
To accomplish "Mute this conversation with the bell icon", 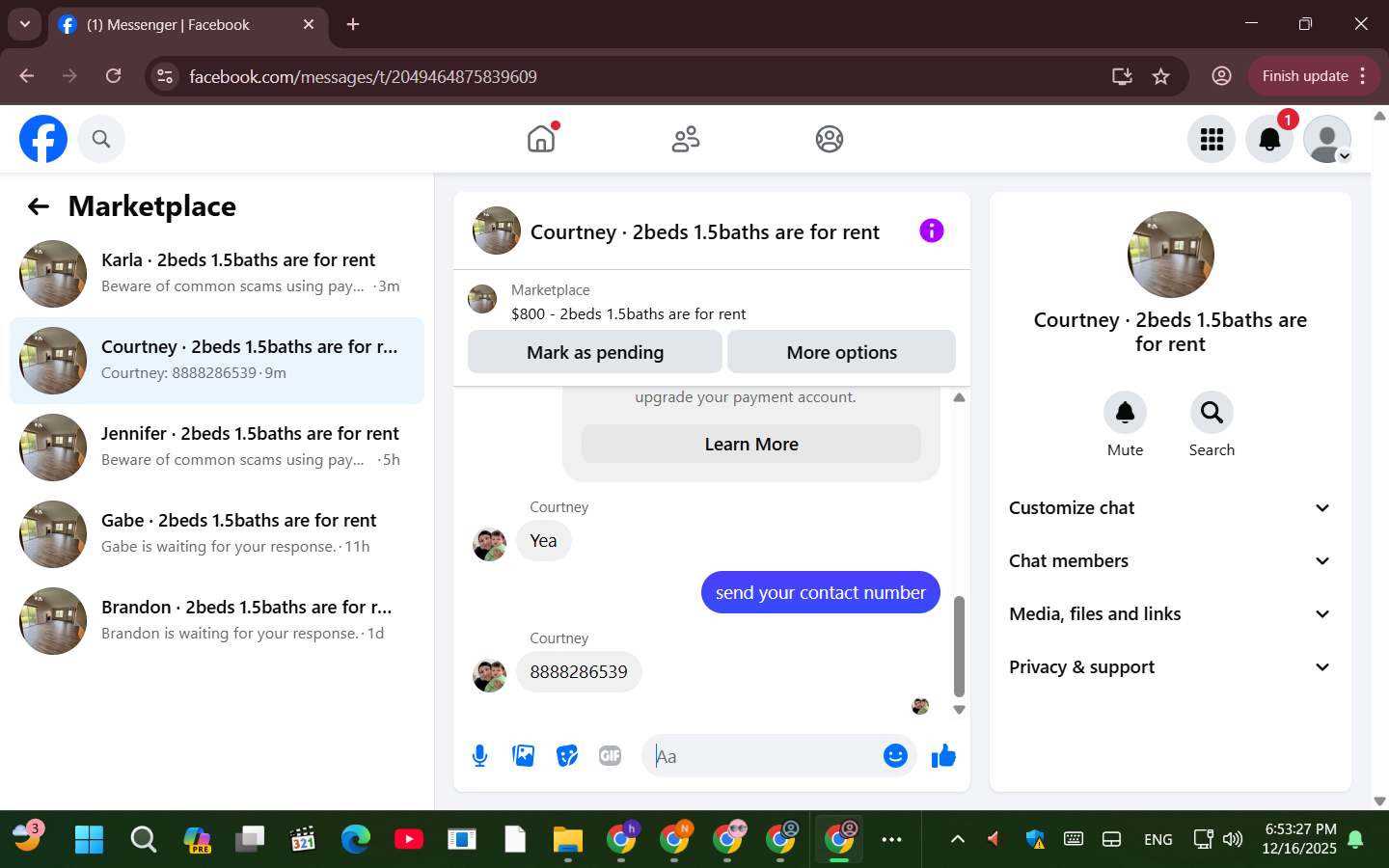I will click(1125, 413).
